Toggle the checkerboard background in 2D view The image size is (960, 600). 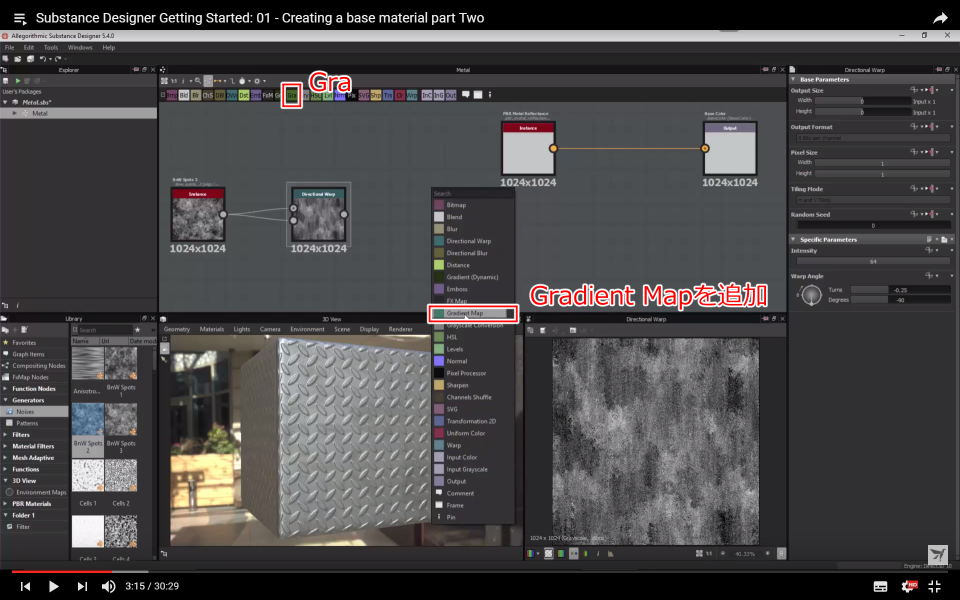pyautogui.click(x=549, y=553)
